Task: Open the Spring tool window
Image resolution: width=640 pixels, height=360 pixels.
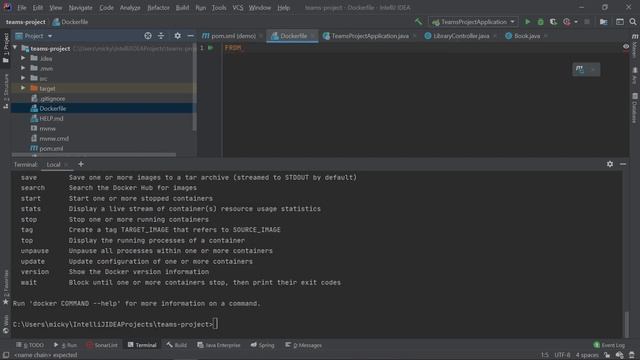Action: 262,345
